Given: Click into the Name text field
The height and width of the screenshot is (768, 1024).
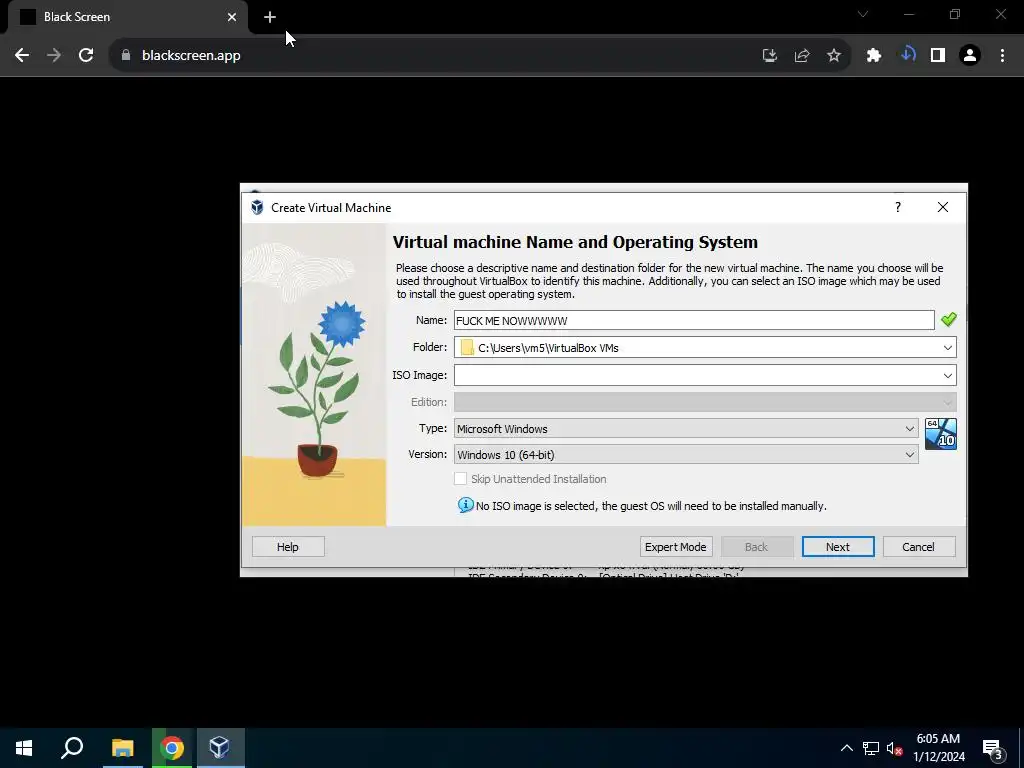Looking at the screenshot, I should (694, 320).
